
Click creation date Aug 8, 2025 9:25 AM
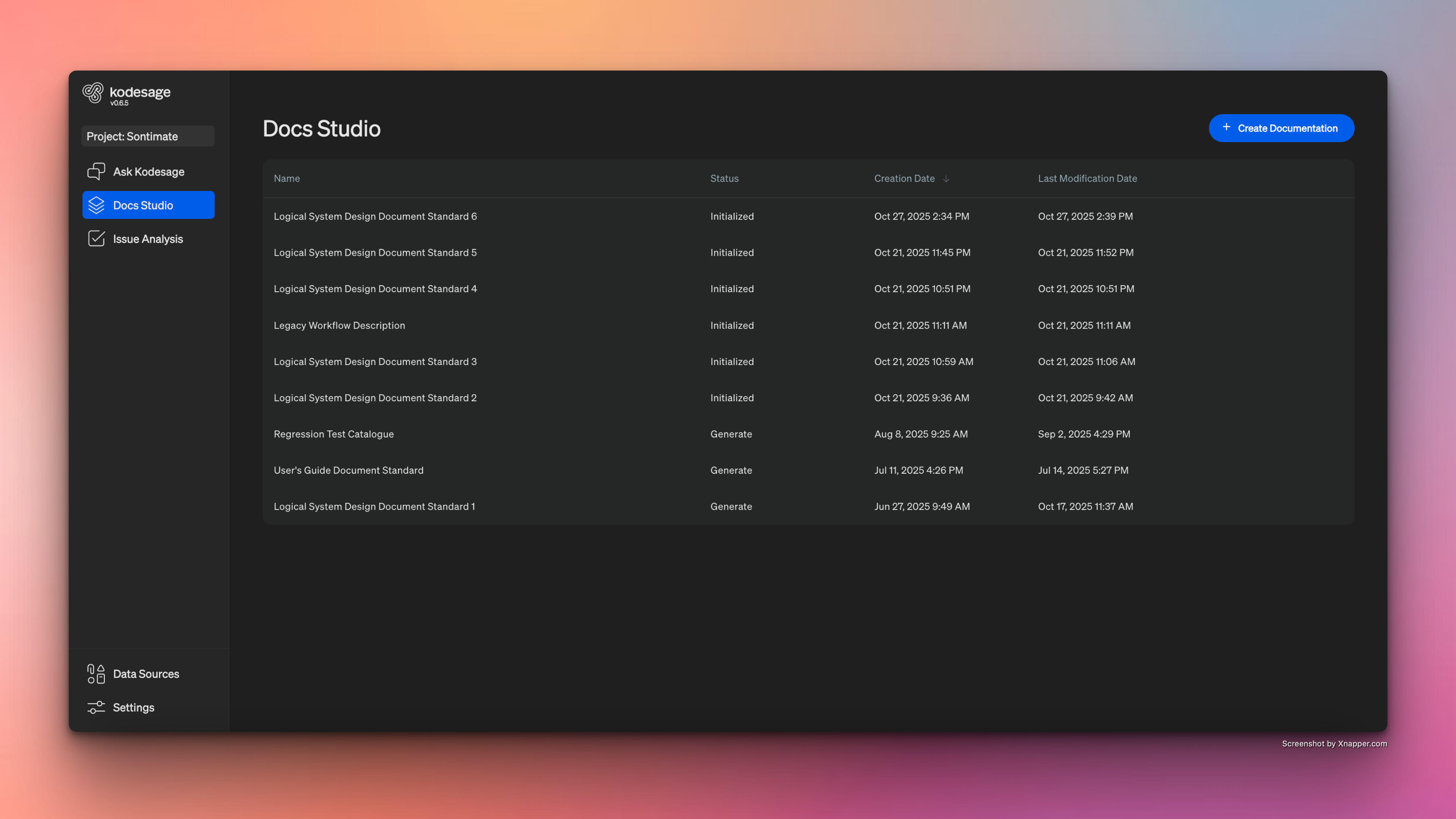point(921,434)
